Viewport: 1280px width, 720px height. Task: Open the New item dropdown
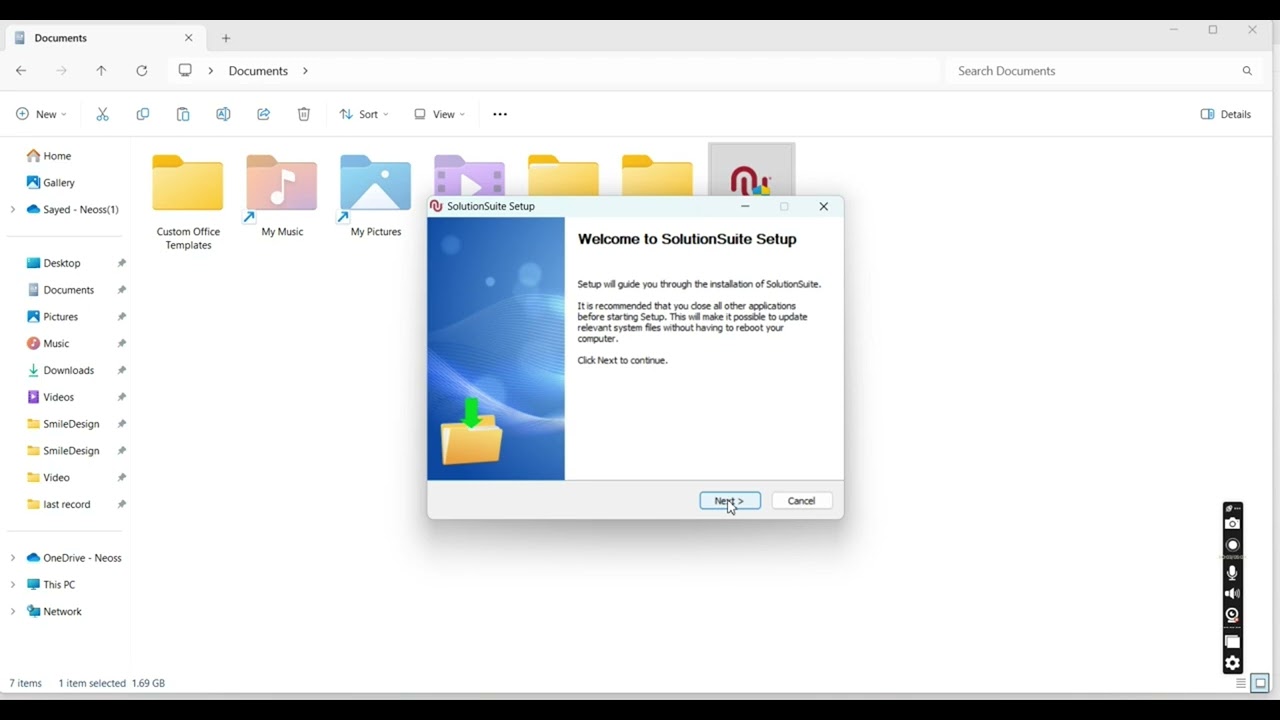pyautogui.click(x=42, y=114)
